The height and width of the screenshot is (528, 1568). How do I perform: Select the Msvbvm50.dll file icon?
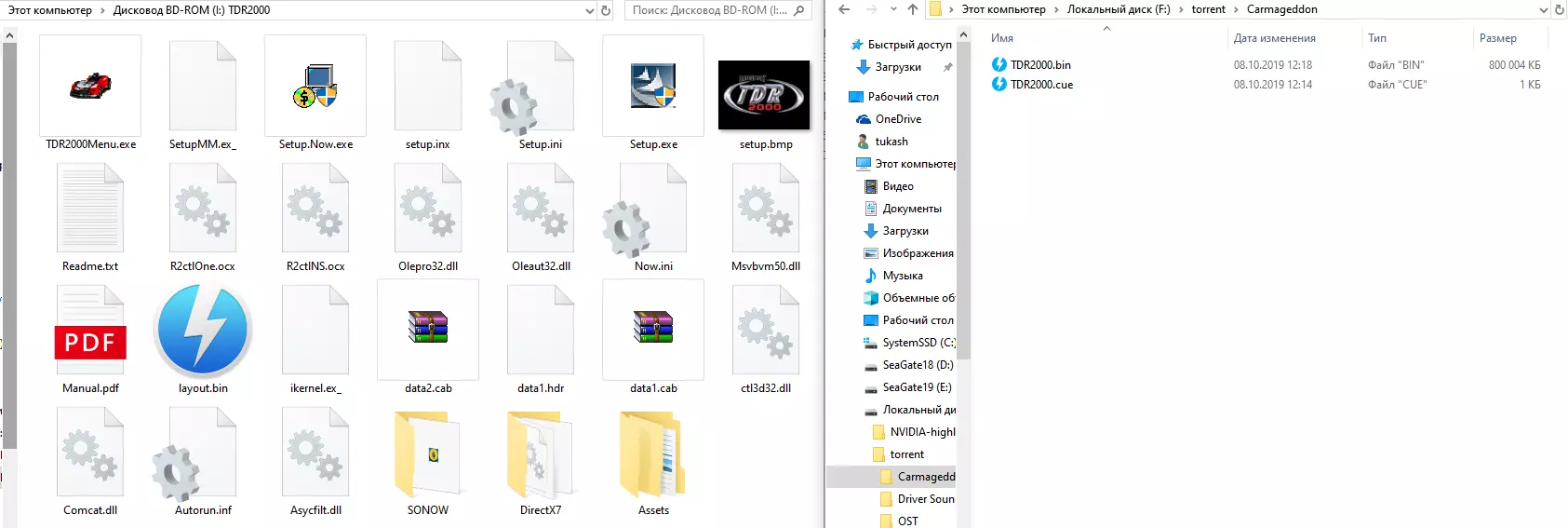point(766,209)
